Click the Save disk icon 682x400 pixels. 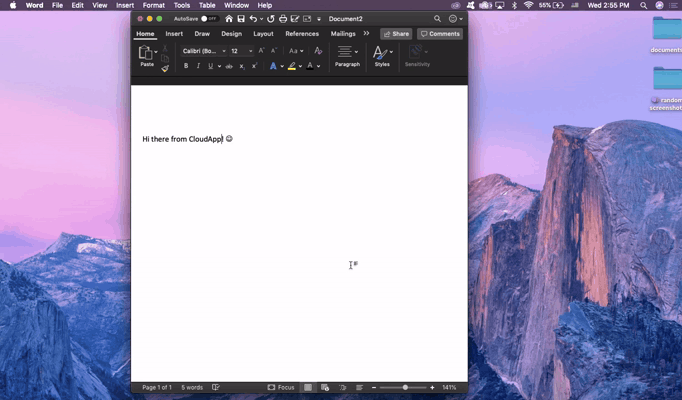click(241, 19)
